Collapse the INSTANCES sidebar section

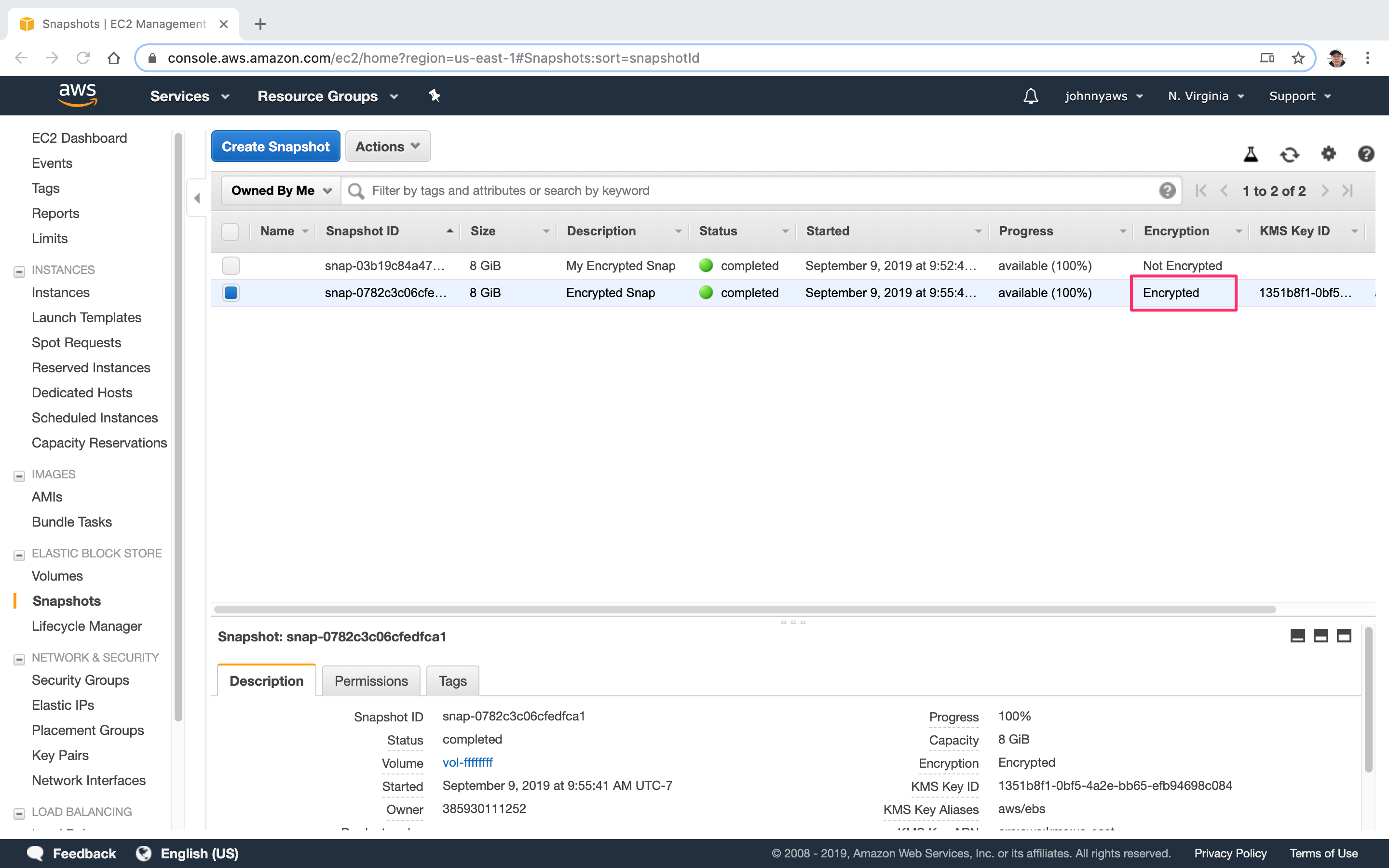[x=19, y=271]
